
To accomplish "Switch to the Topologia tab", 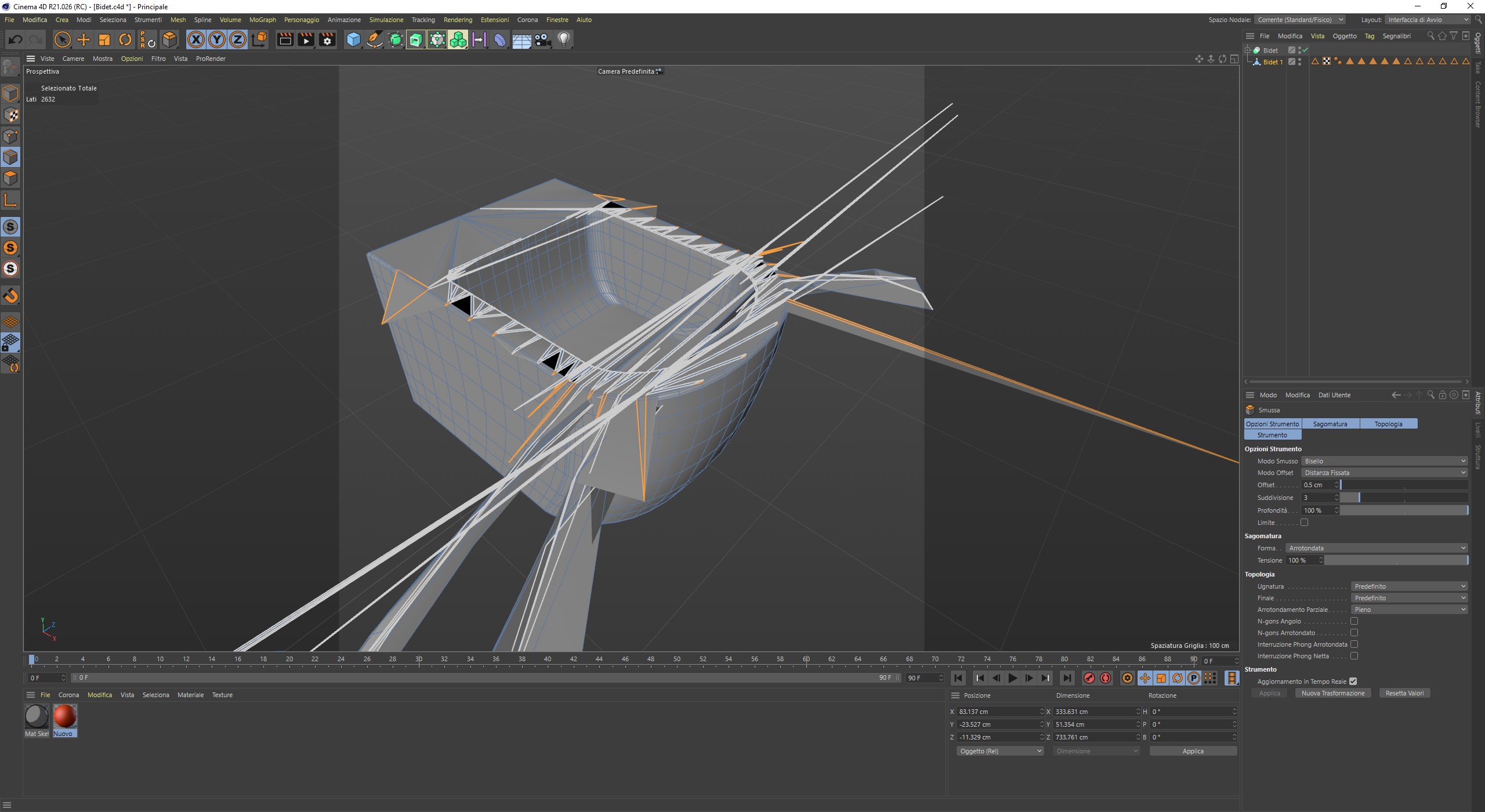I will [x=1388, y=424].
